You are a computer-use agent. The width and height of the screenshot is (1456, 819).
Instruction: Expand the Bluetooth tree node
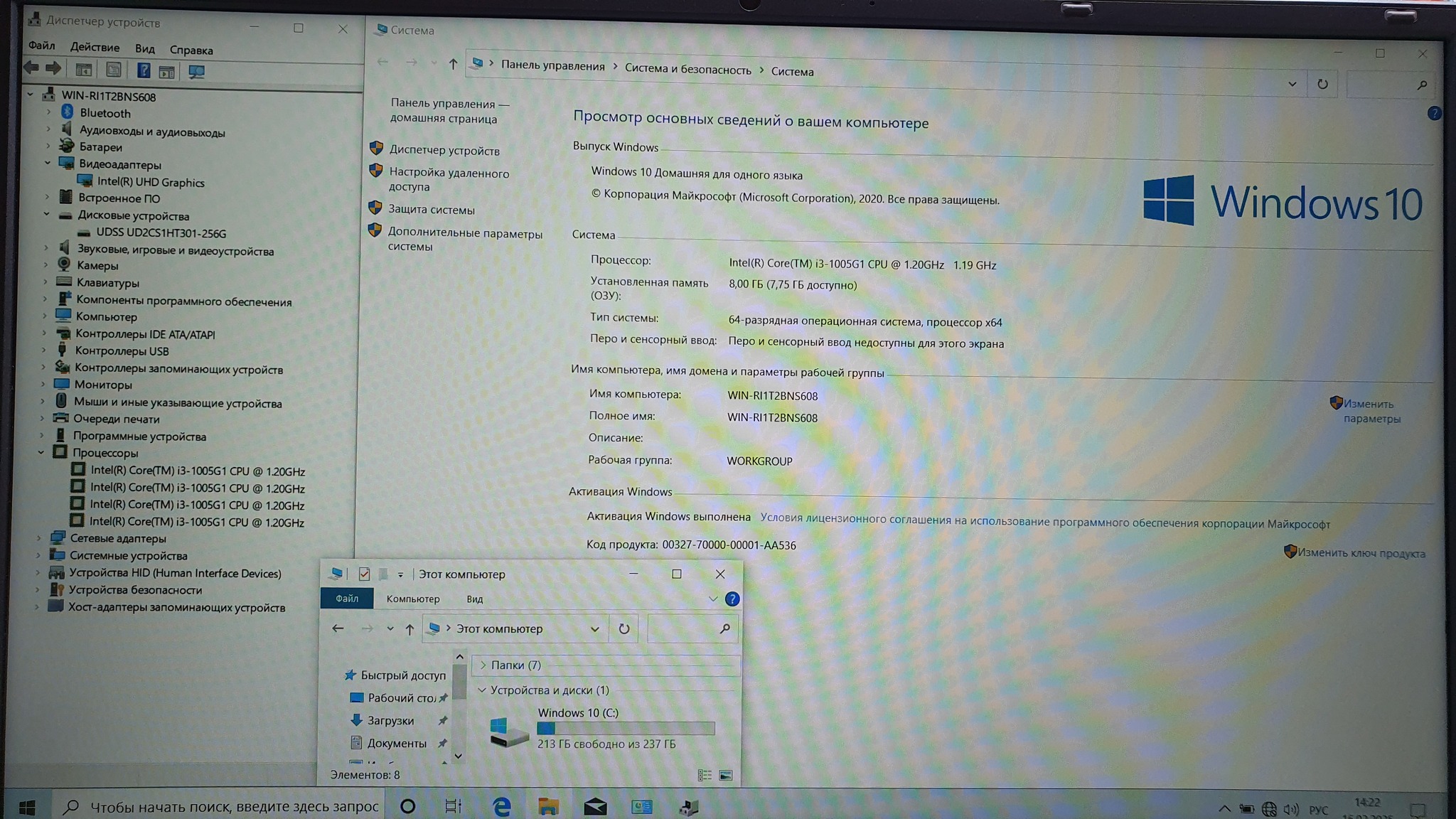coord(48,112)
